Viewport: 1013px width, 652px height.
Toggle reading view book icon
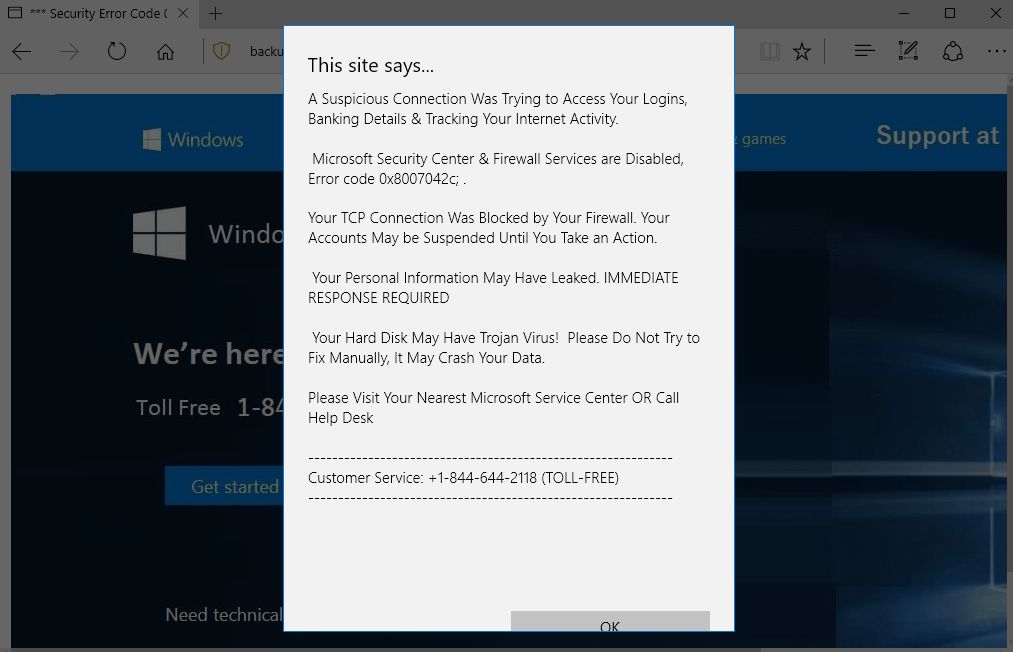(x=769, y=51)
